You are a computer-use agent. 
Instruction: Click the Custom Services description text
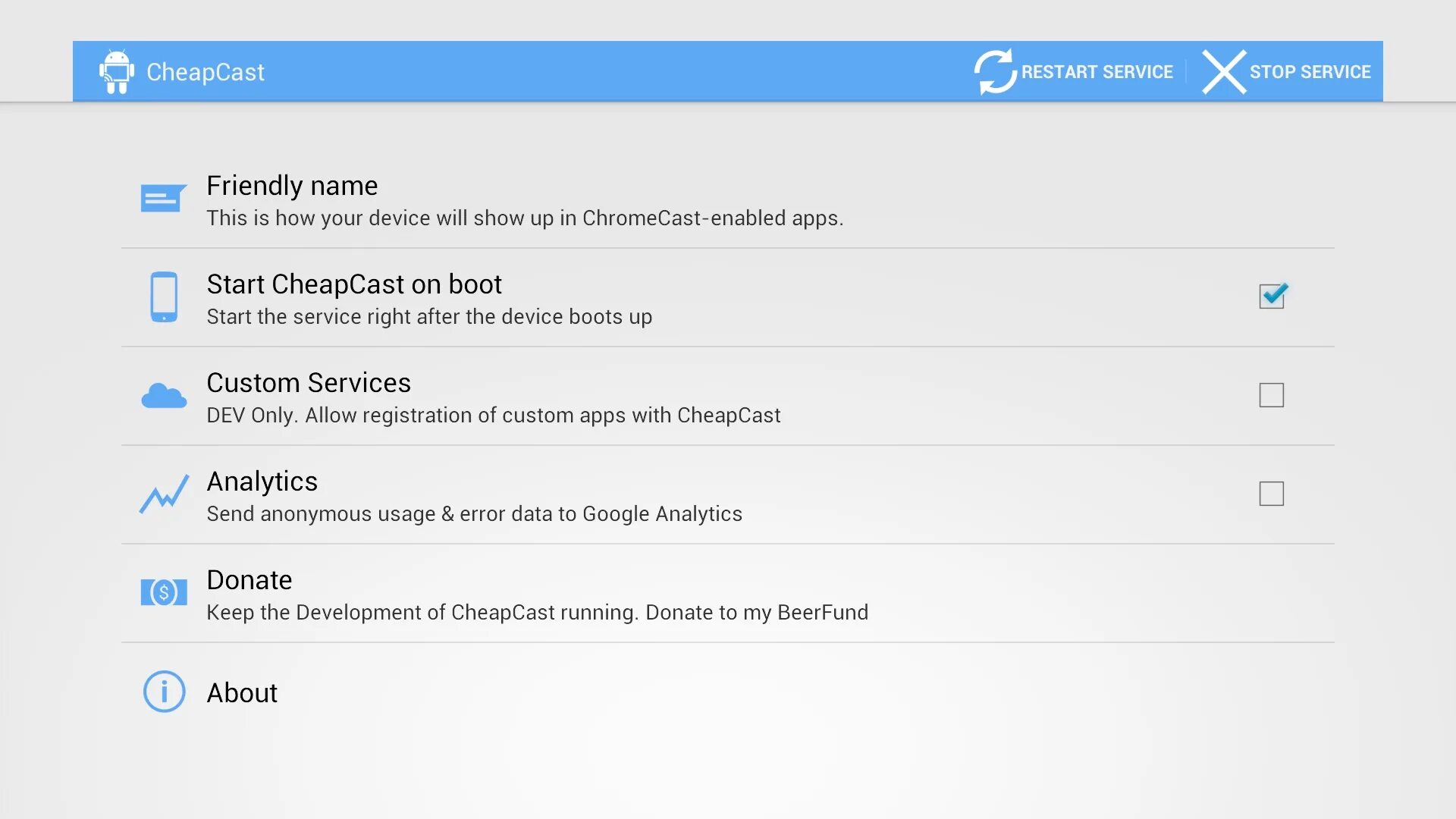(x=493, y=416)
